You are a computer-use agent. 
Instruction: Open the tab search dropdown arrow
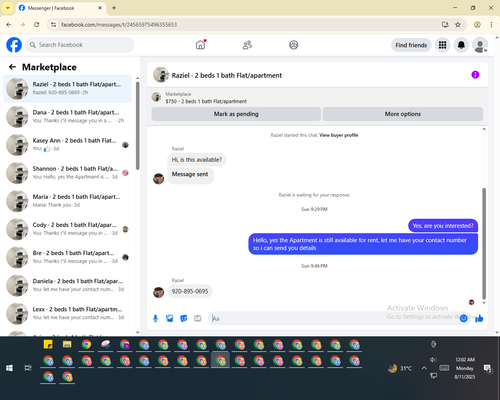pyautogui.click(x=8, y=8)
